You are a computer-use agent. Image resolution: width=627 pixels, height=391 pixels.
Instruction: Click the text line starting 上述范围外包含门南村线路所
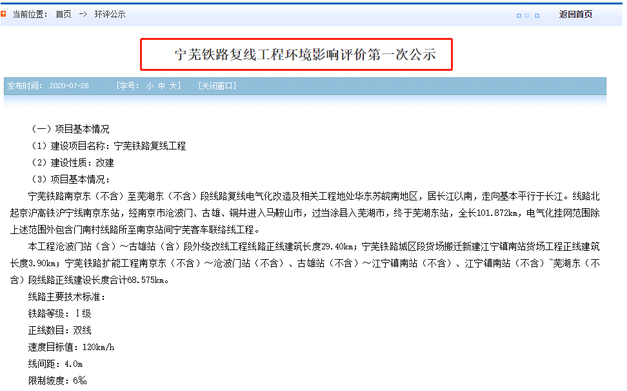pos(135,230)
